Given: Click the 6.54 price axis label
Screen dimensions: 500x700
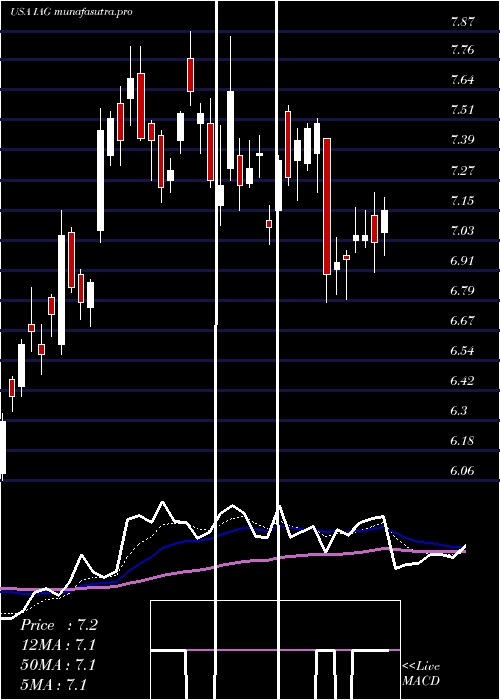Looking at the screenshot, I should tap(462, 350).
